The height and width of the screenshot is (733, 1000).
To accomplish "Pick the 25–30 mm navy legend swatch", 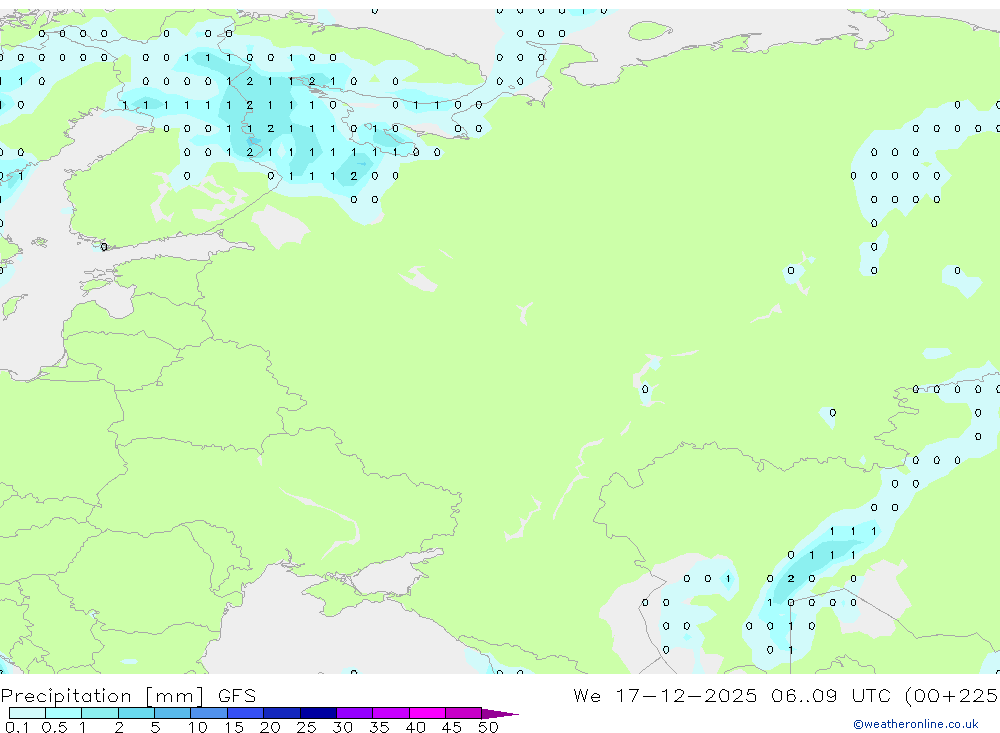I will click(x=318, y=713).
